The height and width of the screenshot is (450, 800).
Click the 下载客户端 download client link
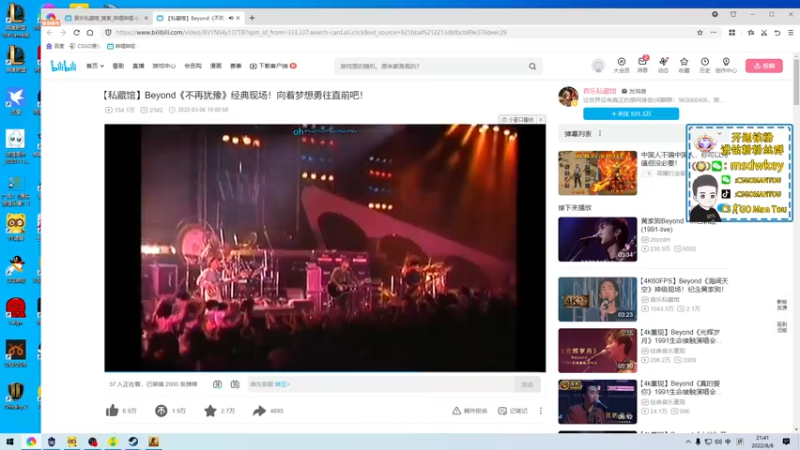point(273,66)
